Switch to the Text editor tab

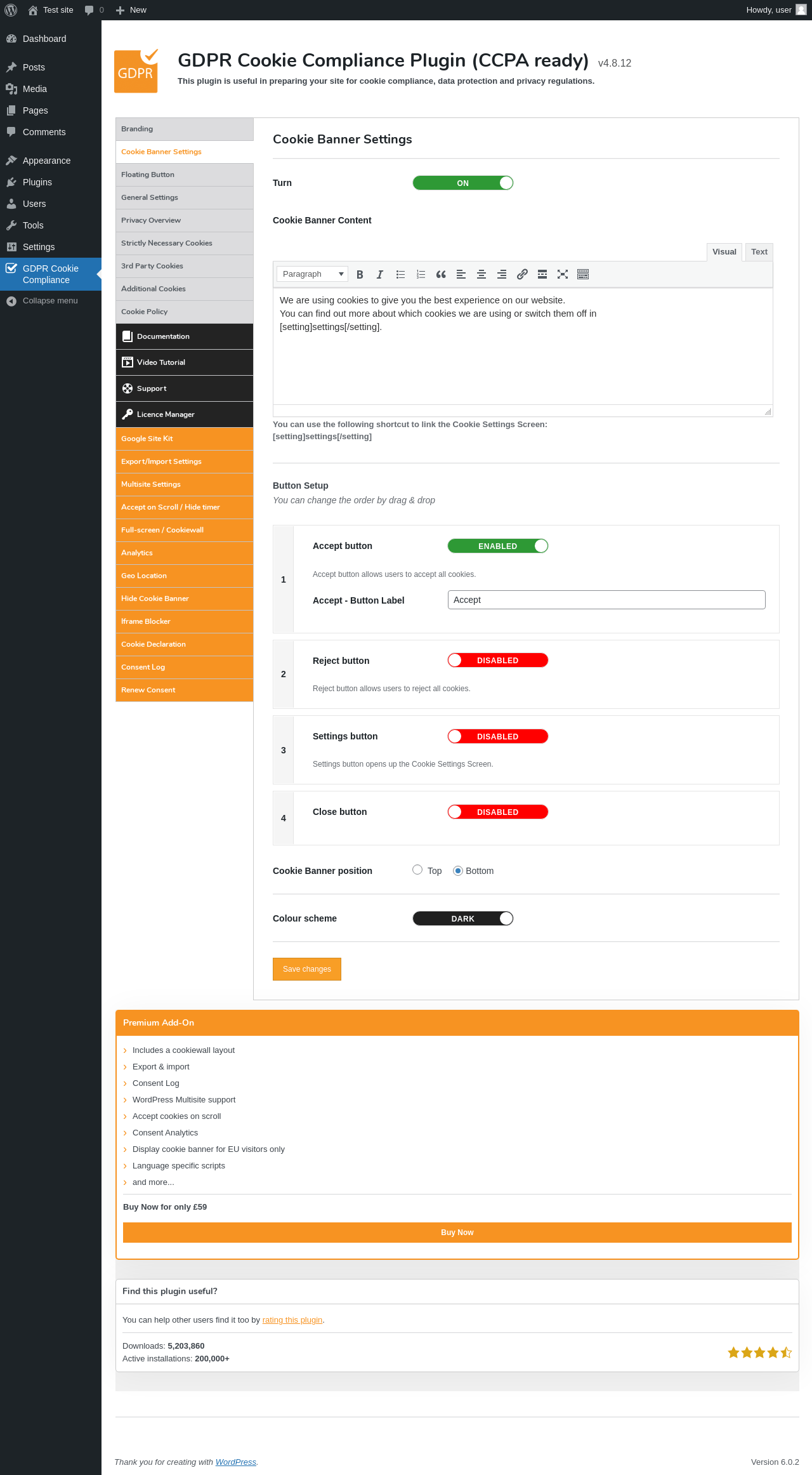click(759, 252)
